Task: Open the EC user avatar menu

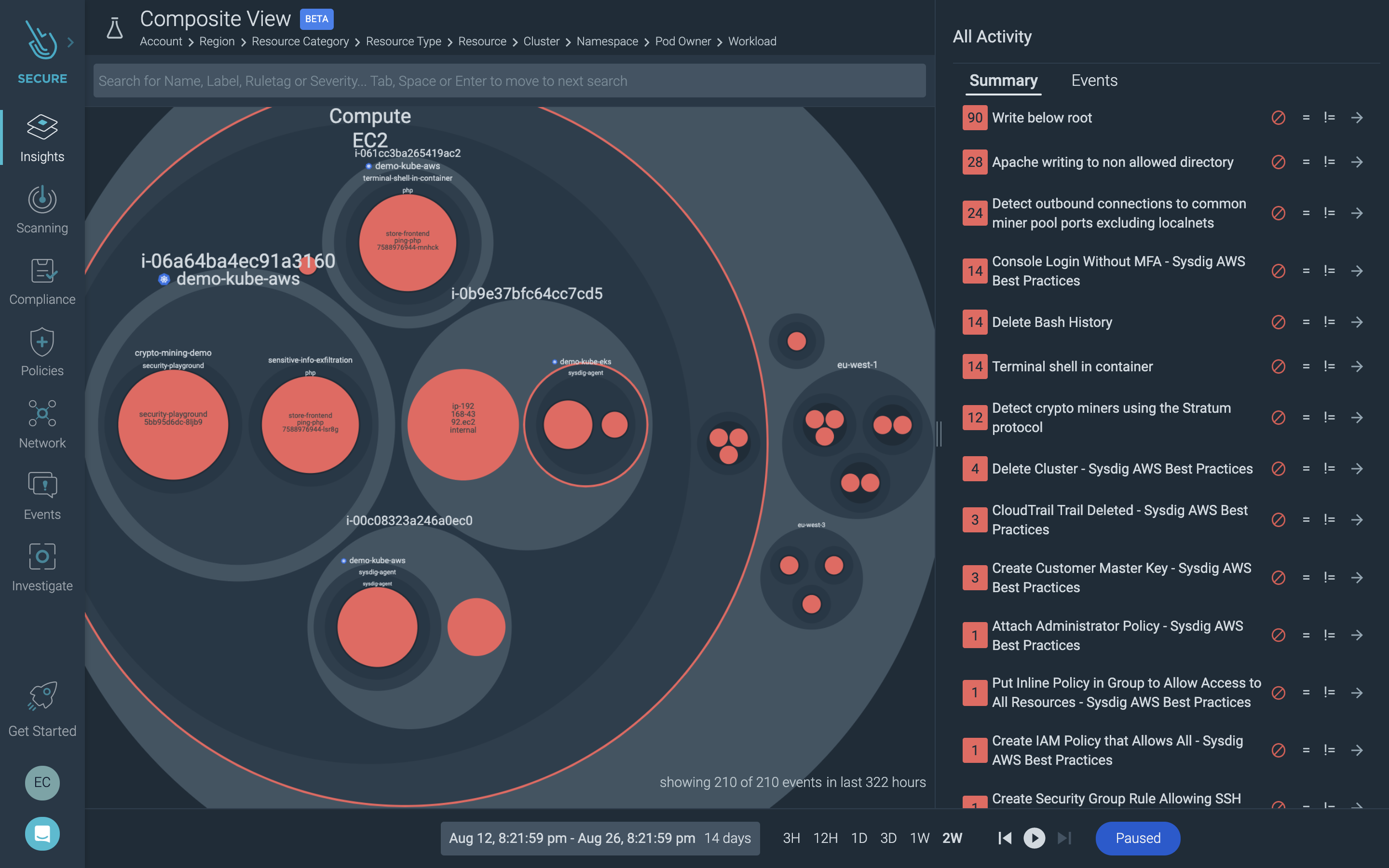Action: pos(42,783)
